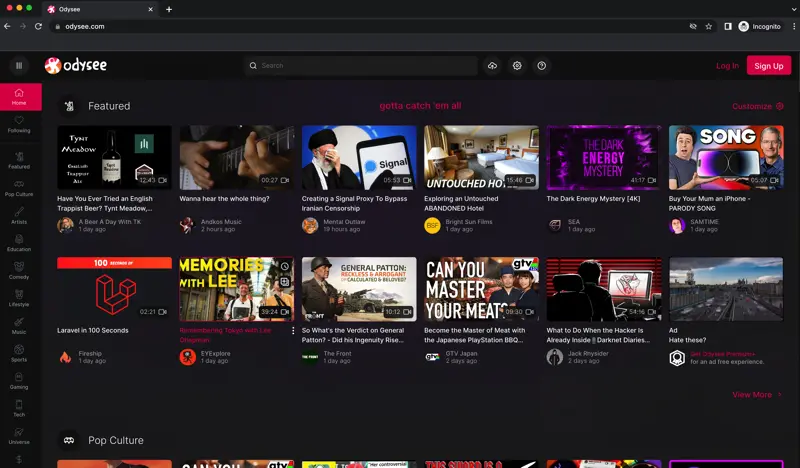The height and width of the screenshot is (468, 800).
Task: Click the Log In link
Action: [x=727, y=66]
